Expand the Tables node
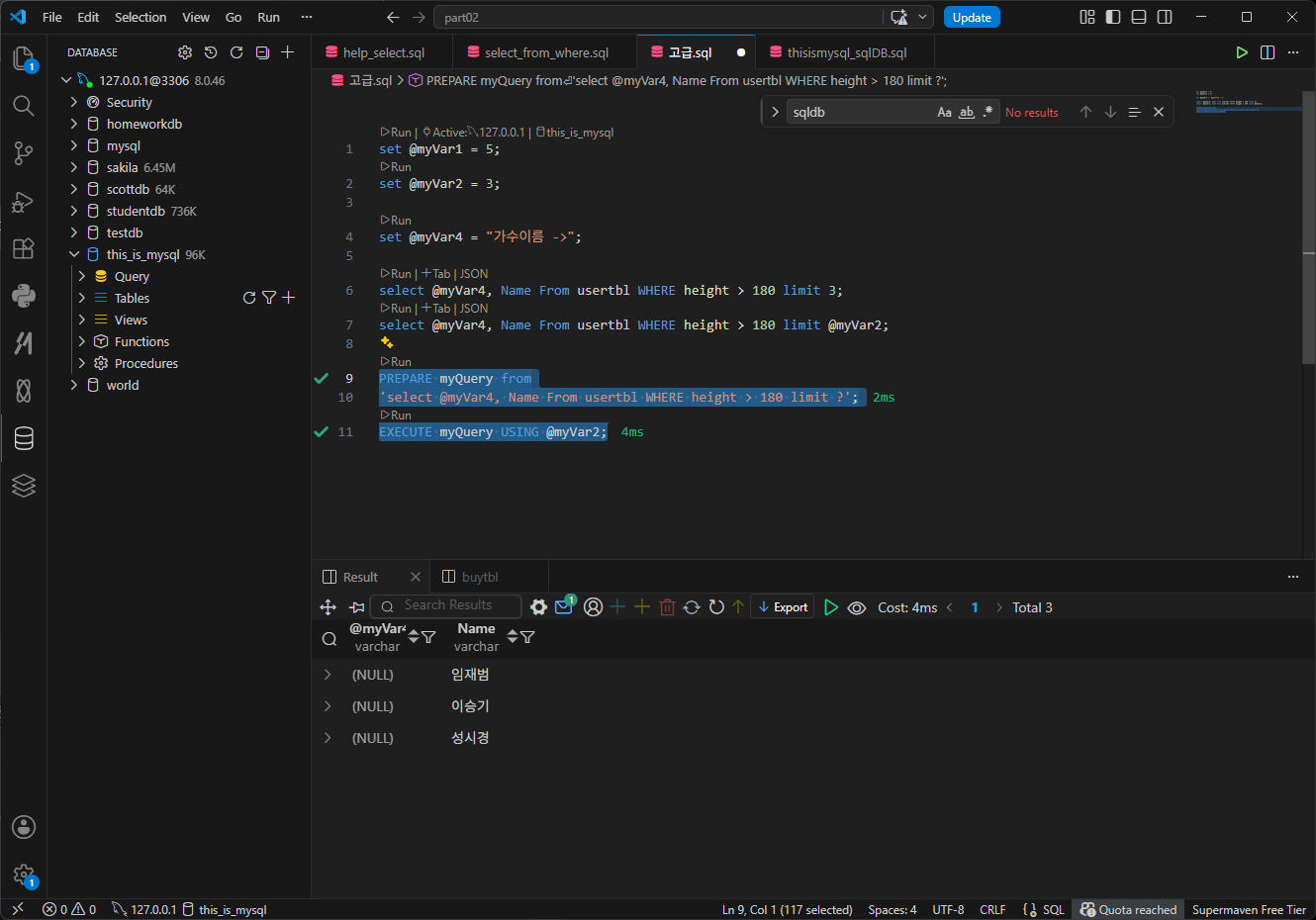This screenshot has width=1316, height=920. pos(82,298)
